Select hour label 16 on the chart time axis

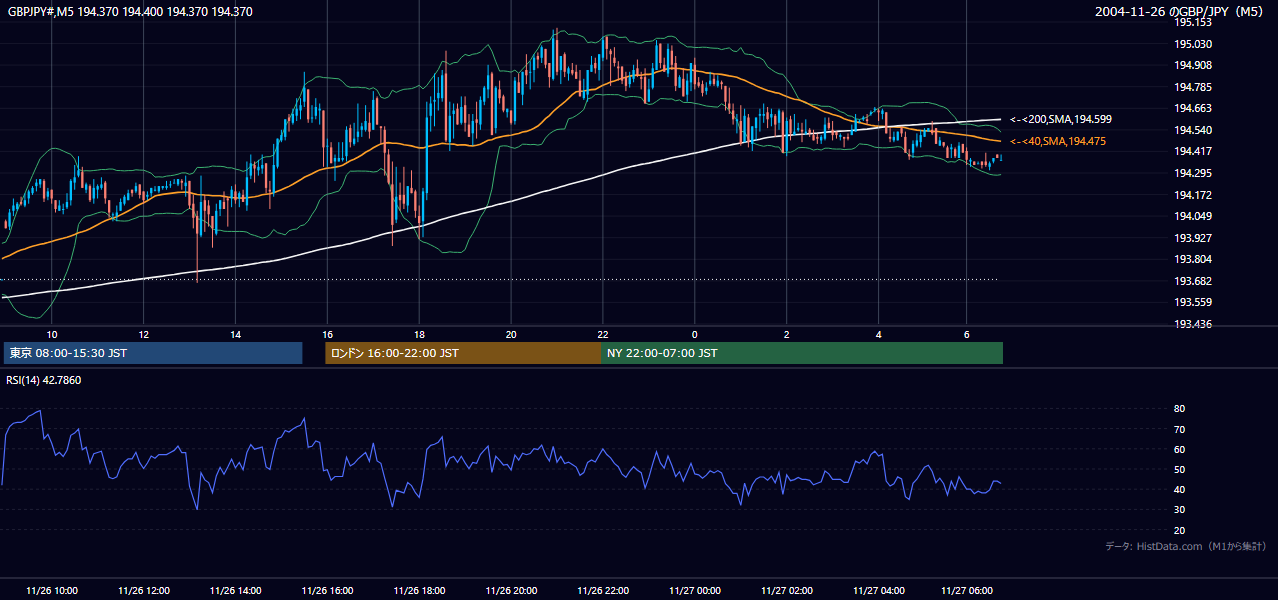click(327, 334)
